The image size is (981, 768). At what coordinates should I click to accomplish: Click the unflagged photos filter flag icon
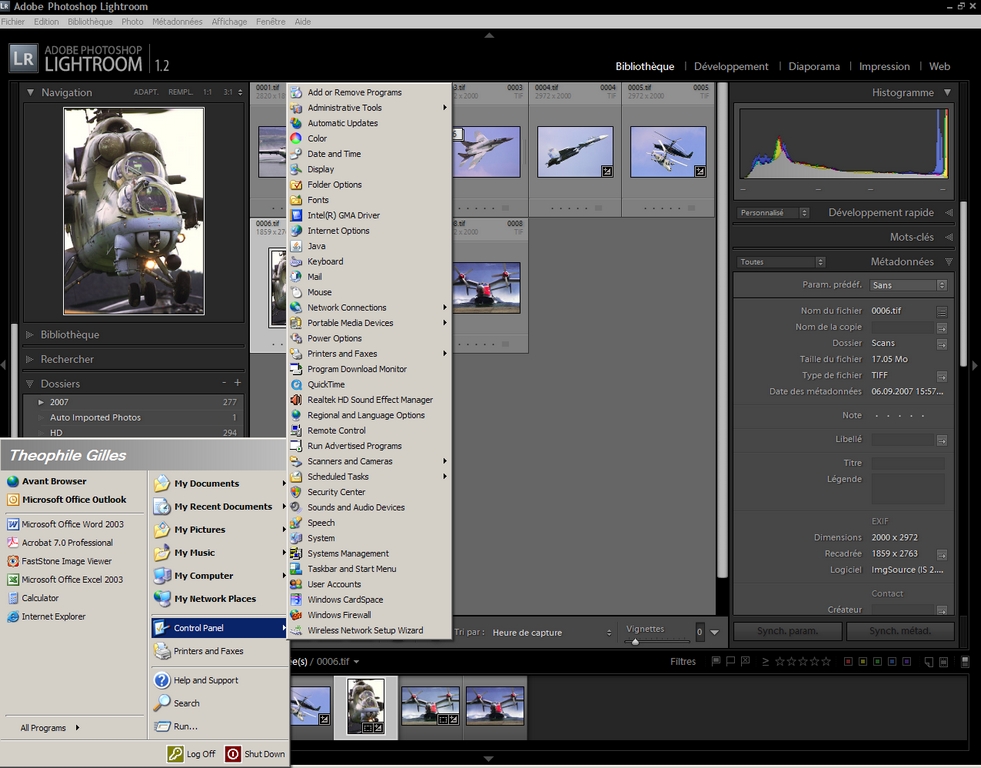731,661
